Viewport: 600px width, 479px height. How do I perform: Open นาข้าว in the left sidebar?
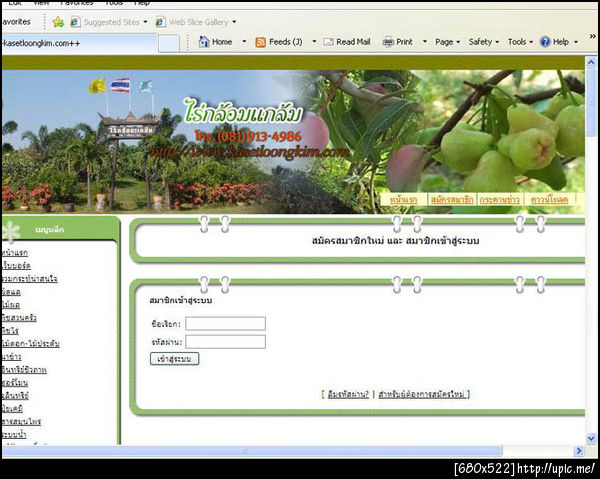11,357
